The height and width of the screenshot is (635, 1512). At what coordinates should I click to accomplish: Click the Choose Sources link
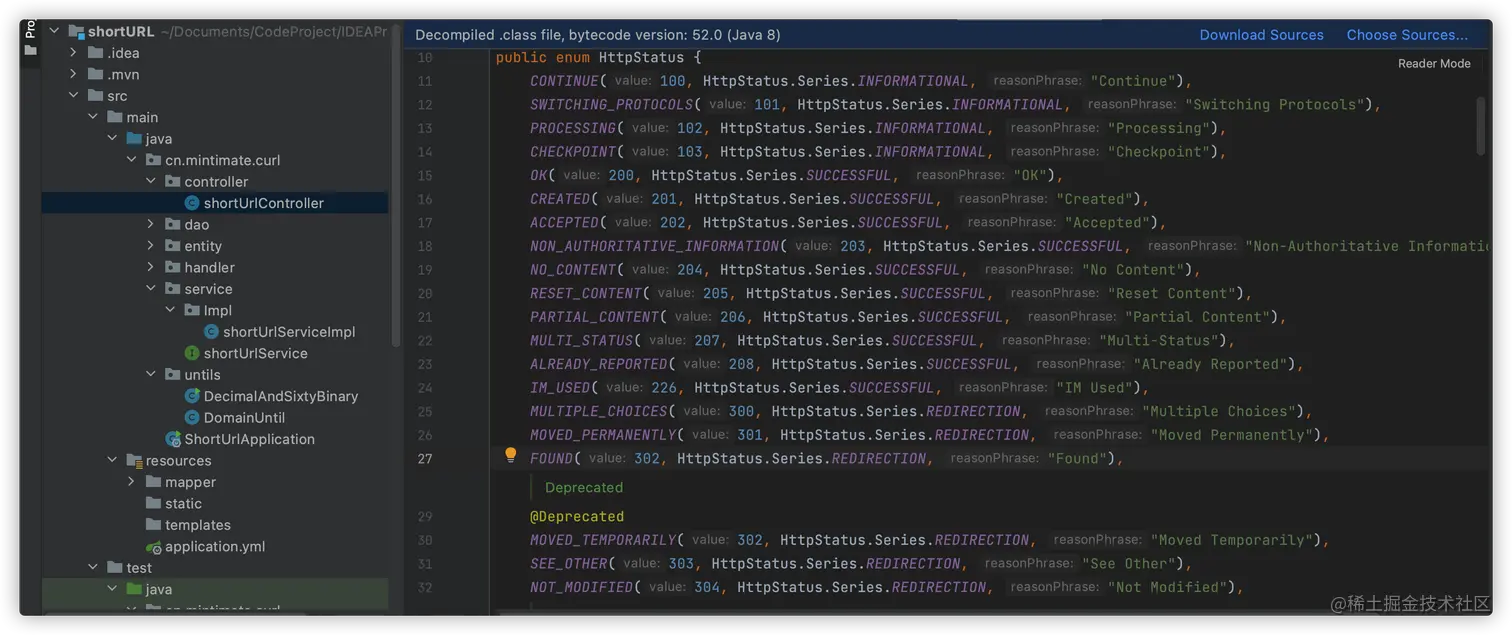[1406, 34]
